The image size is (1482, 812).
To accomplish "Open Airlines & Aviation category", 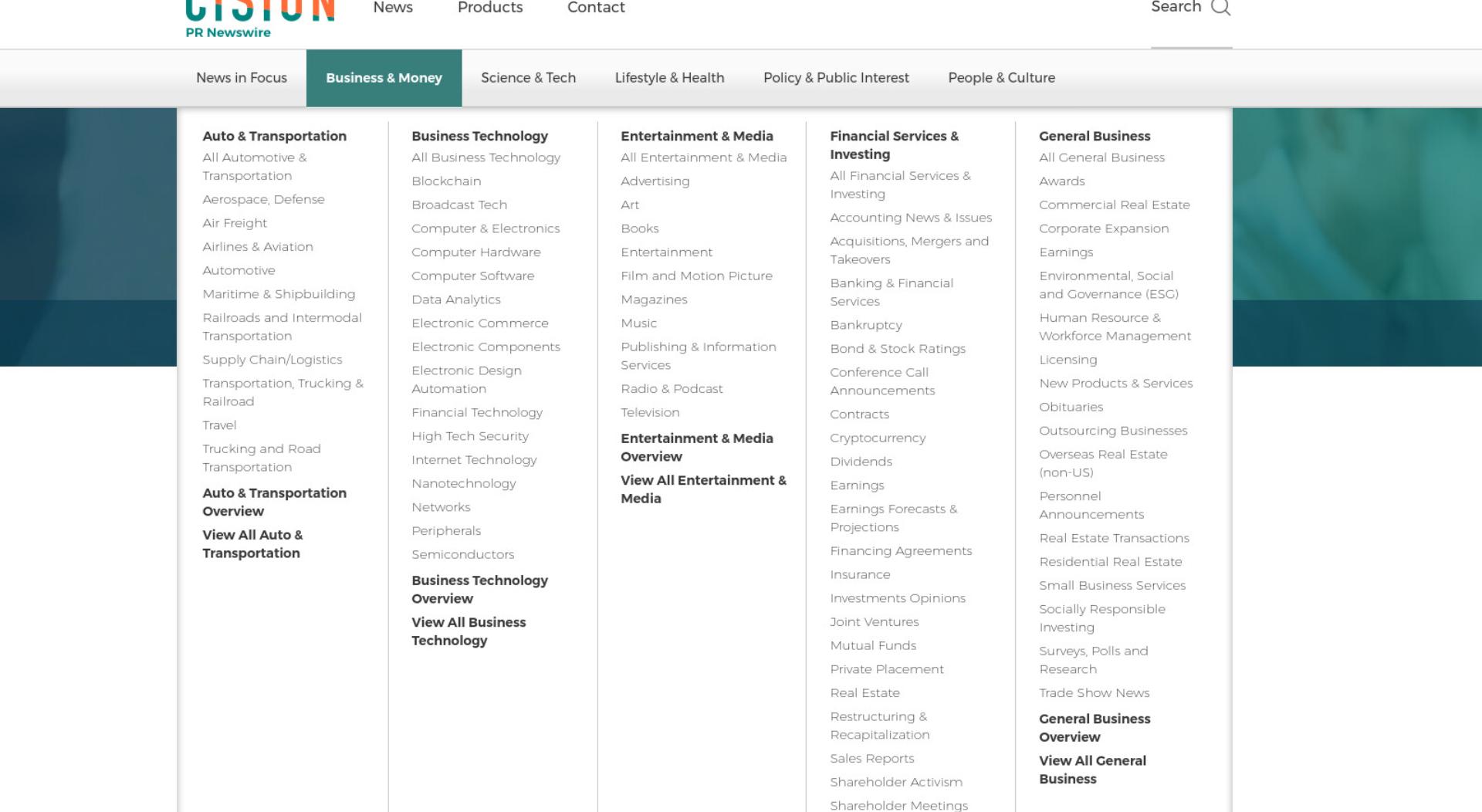I will click(258, 247).
